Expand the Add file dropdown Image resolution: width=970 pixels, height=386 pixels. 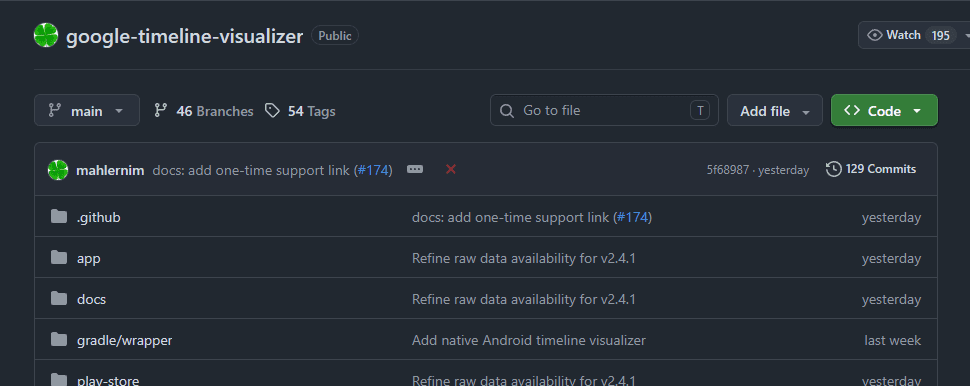coord(775,111)
